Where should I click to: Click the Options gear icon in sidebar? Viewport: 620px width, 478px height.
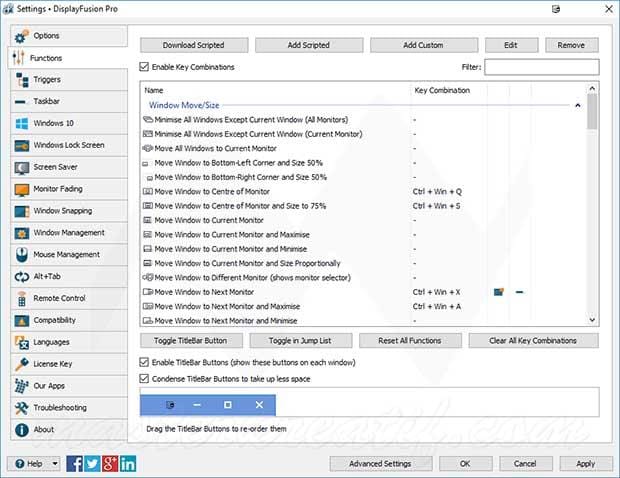(x=21, y=36)
